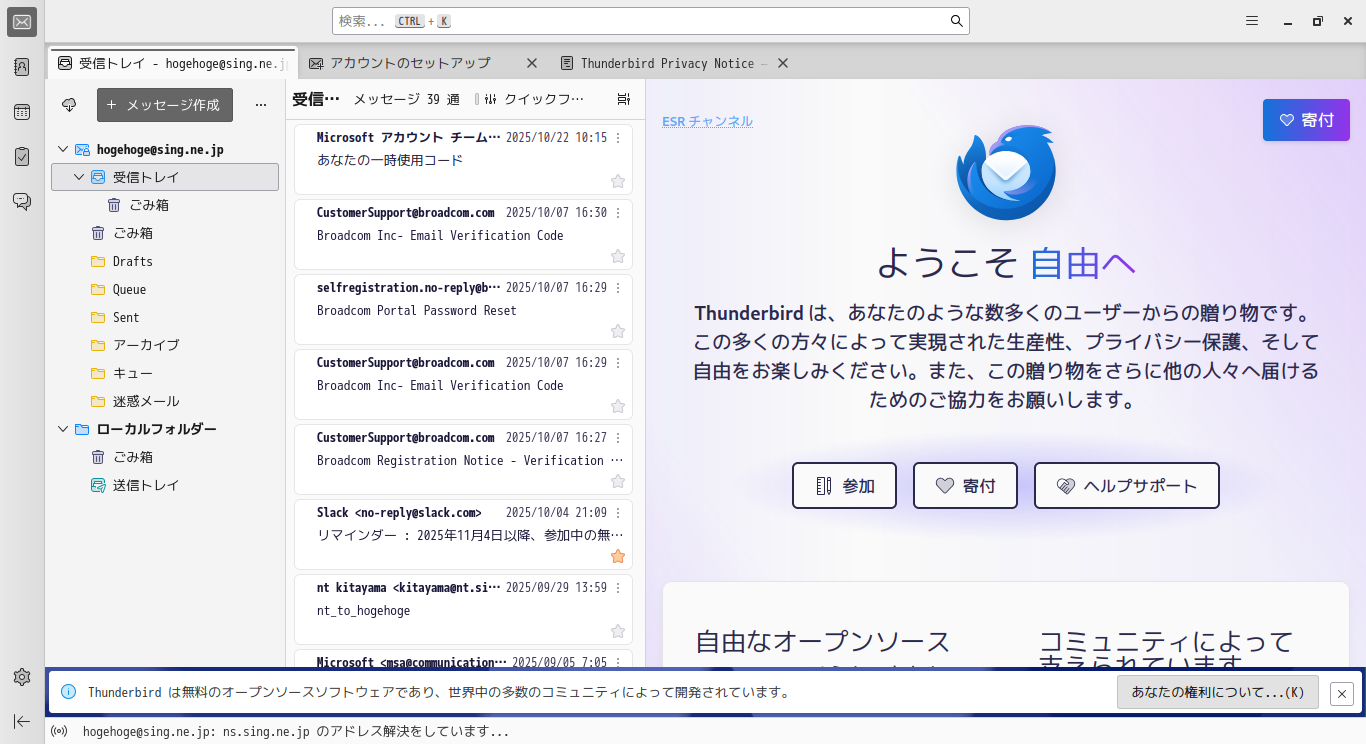
Task: Collapse the spaces toolbar
Action: click(x=22, y=721)
